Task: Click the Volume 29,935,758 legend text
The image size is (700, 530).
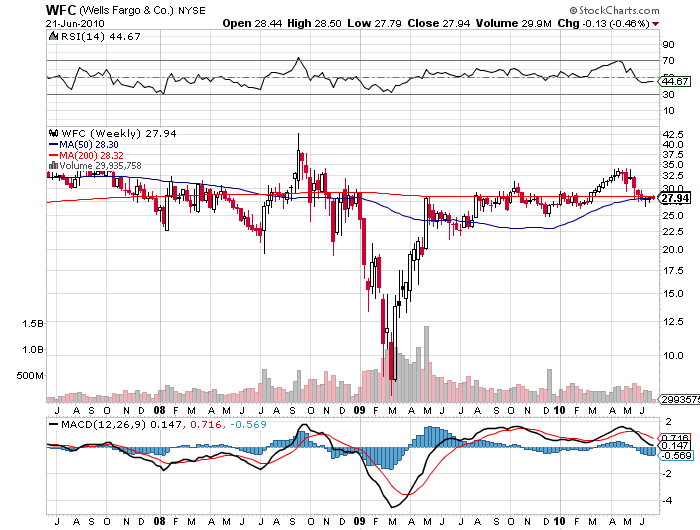Action: 100,166
